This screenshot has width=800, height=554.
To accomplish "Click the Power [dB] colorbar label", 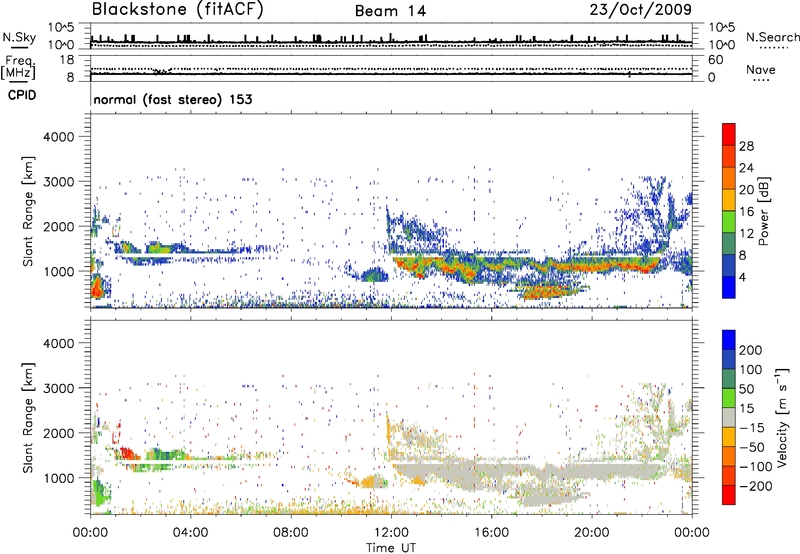I will point(763,212).
